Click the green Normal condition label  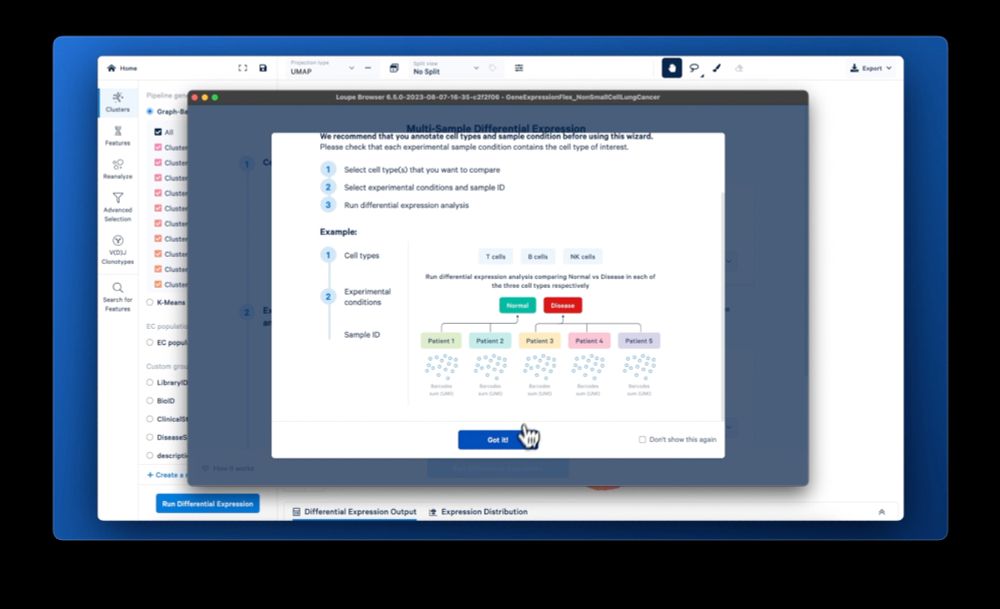click(517, 305)
